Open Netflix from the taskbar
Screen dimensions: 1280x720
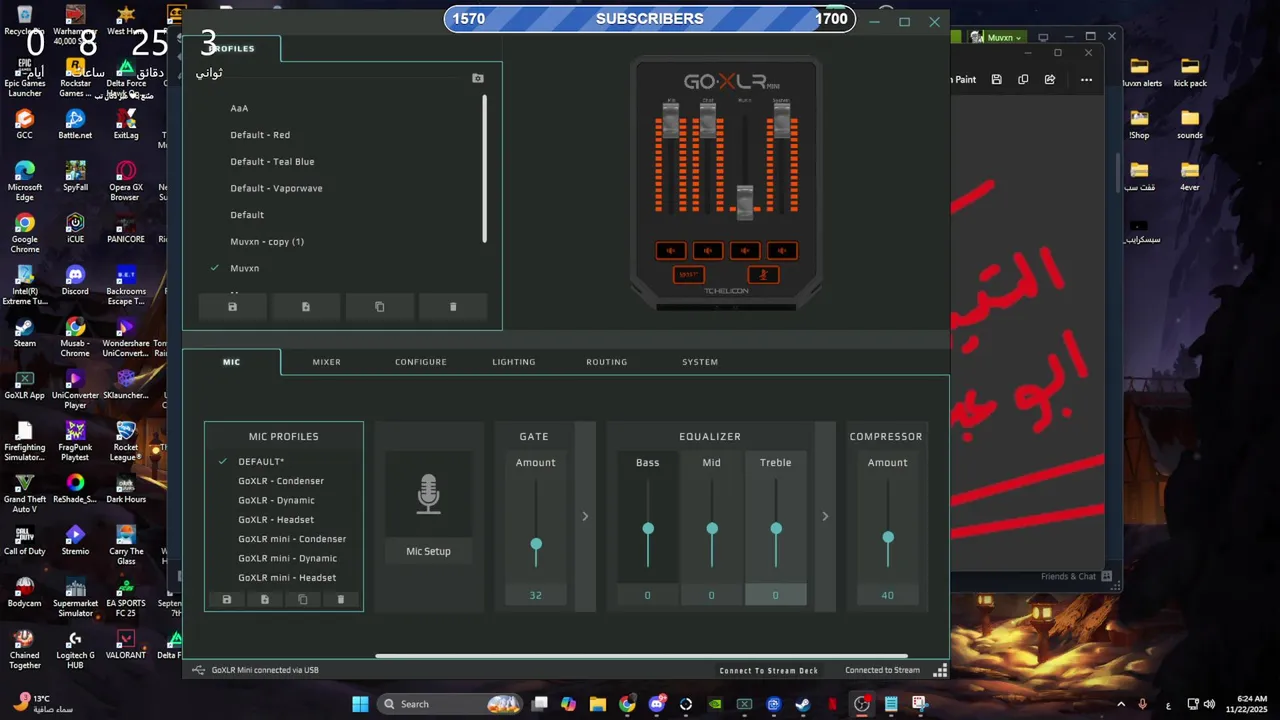point(832,704)
